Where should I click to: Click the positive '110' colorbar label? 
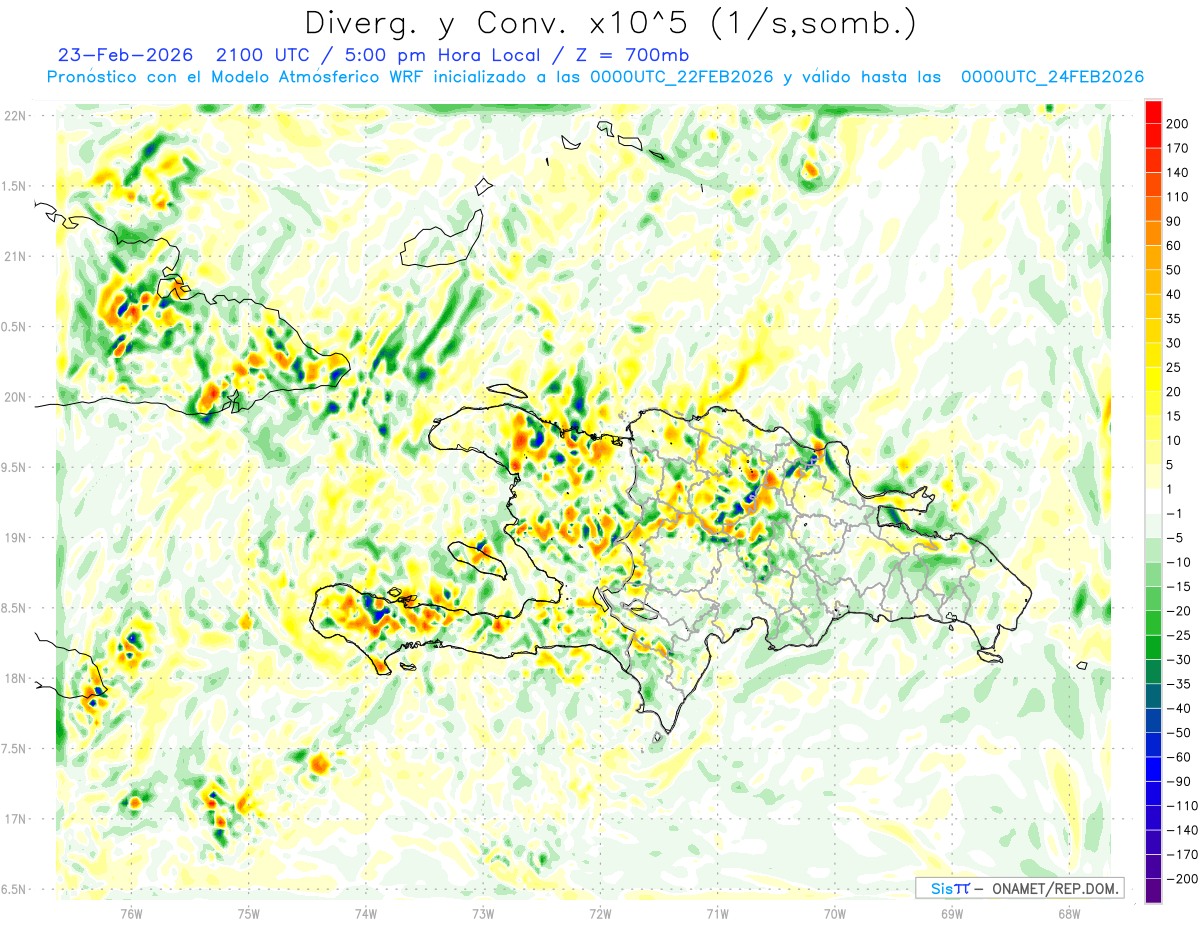pyautogui.click(x=1178, y=197)
